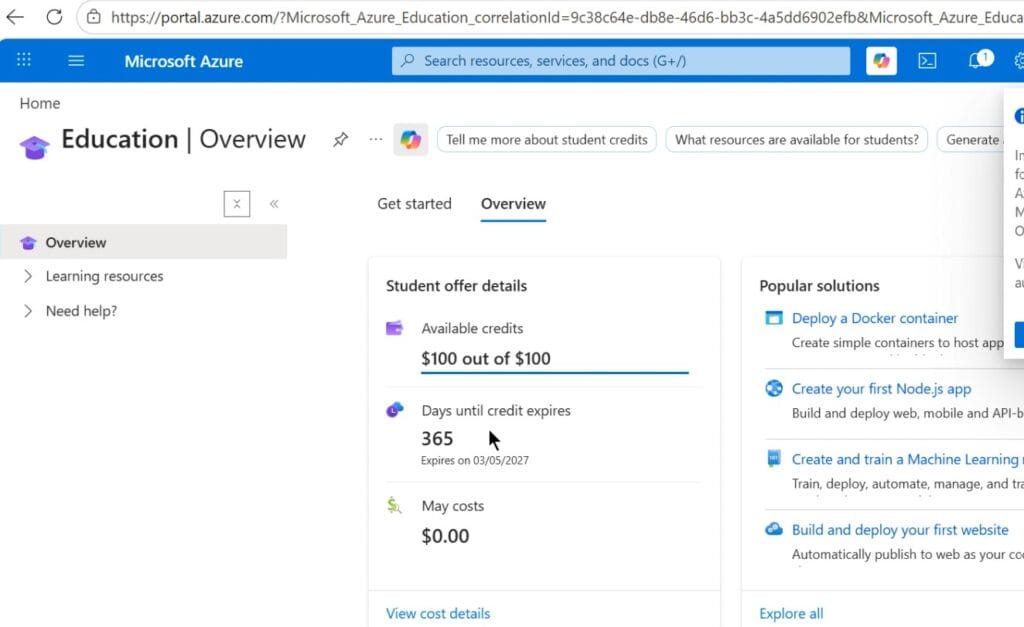Switch to the Get started tab

[x=414, y=204]
